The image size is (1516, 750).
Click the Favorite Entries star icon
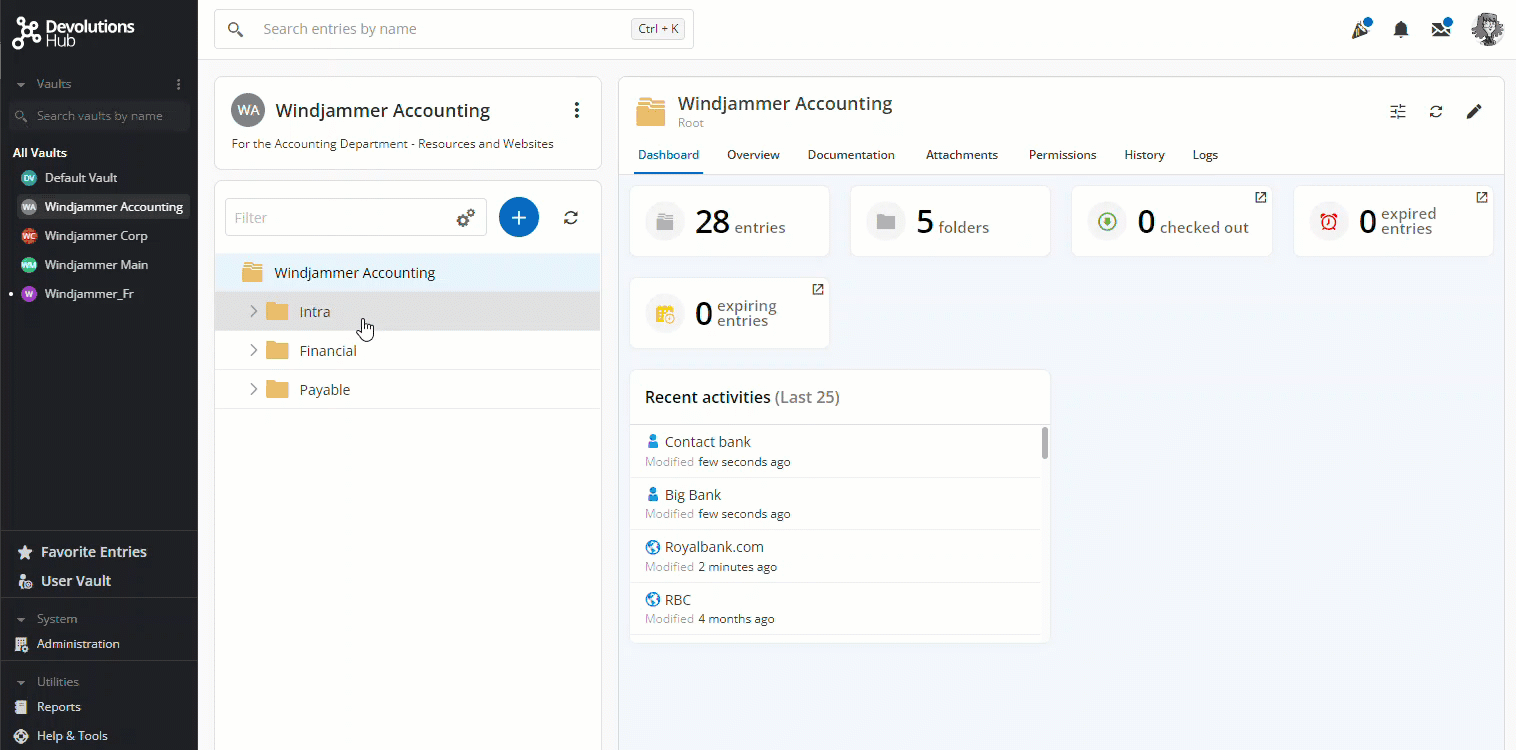pyautogui.click(x=25, y=552)
